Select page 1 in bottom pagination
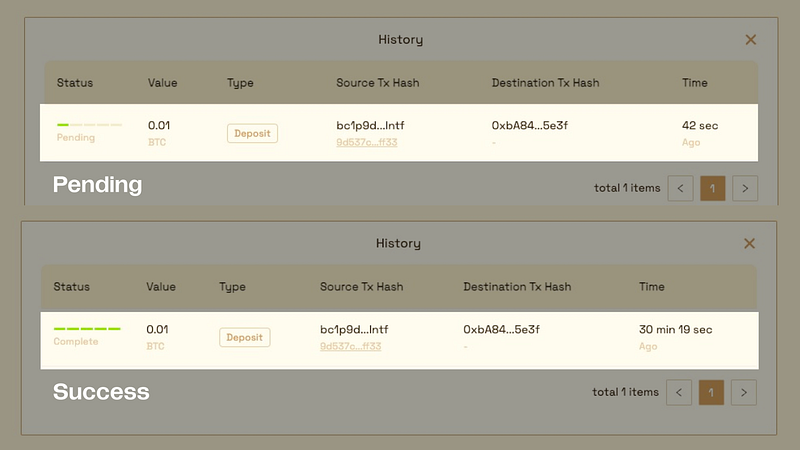The width and height of the screenshot is (800, 450). pyautogui.click(x=711, y=392)
